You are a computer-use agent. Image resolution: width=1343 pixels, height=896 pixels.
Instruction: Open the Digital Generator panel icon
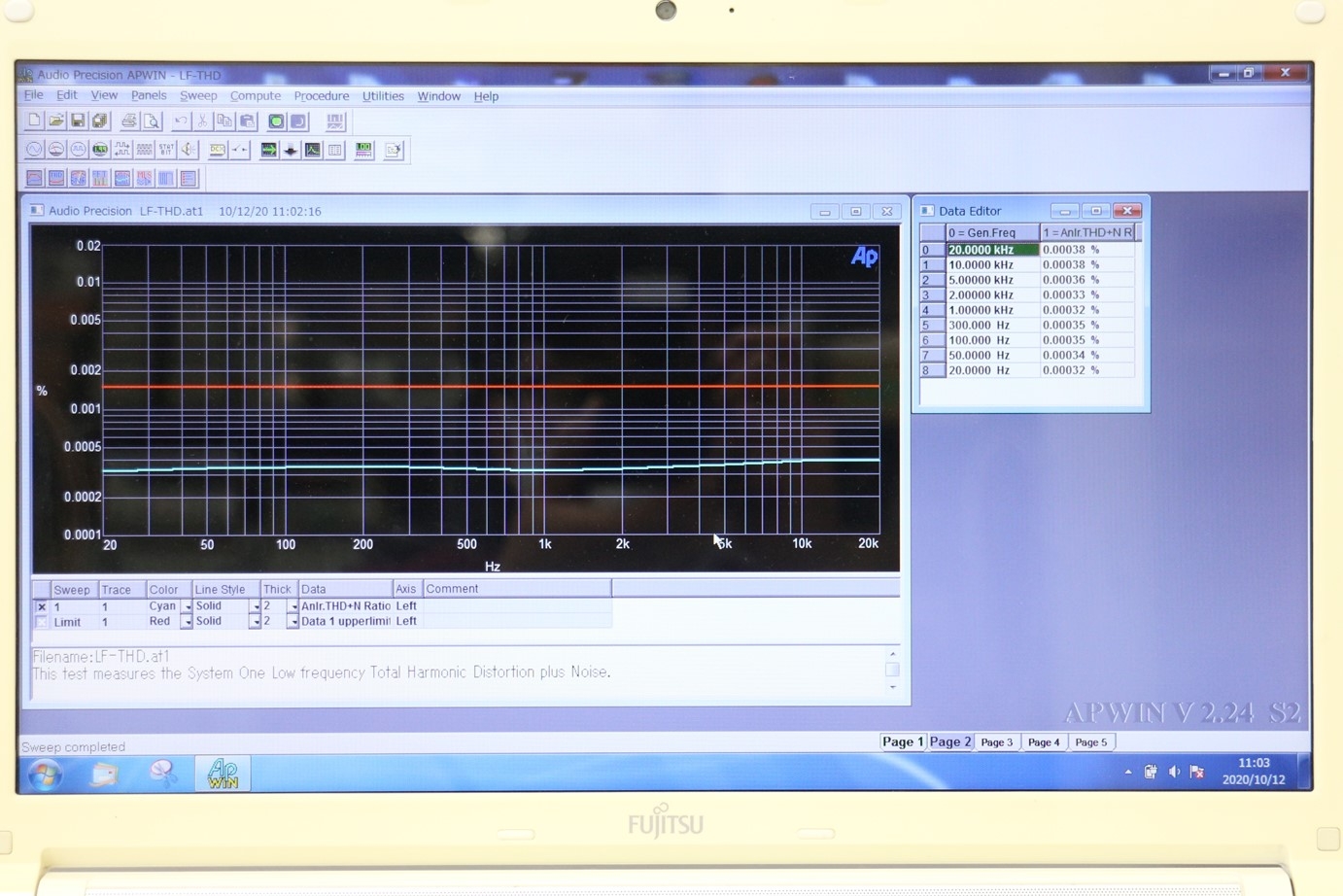78,150
